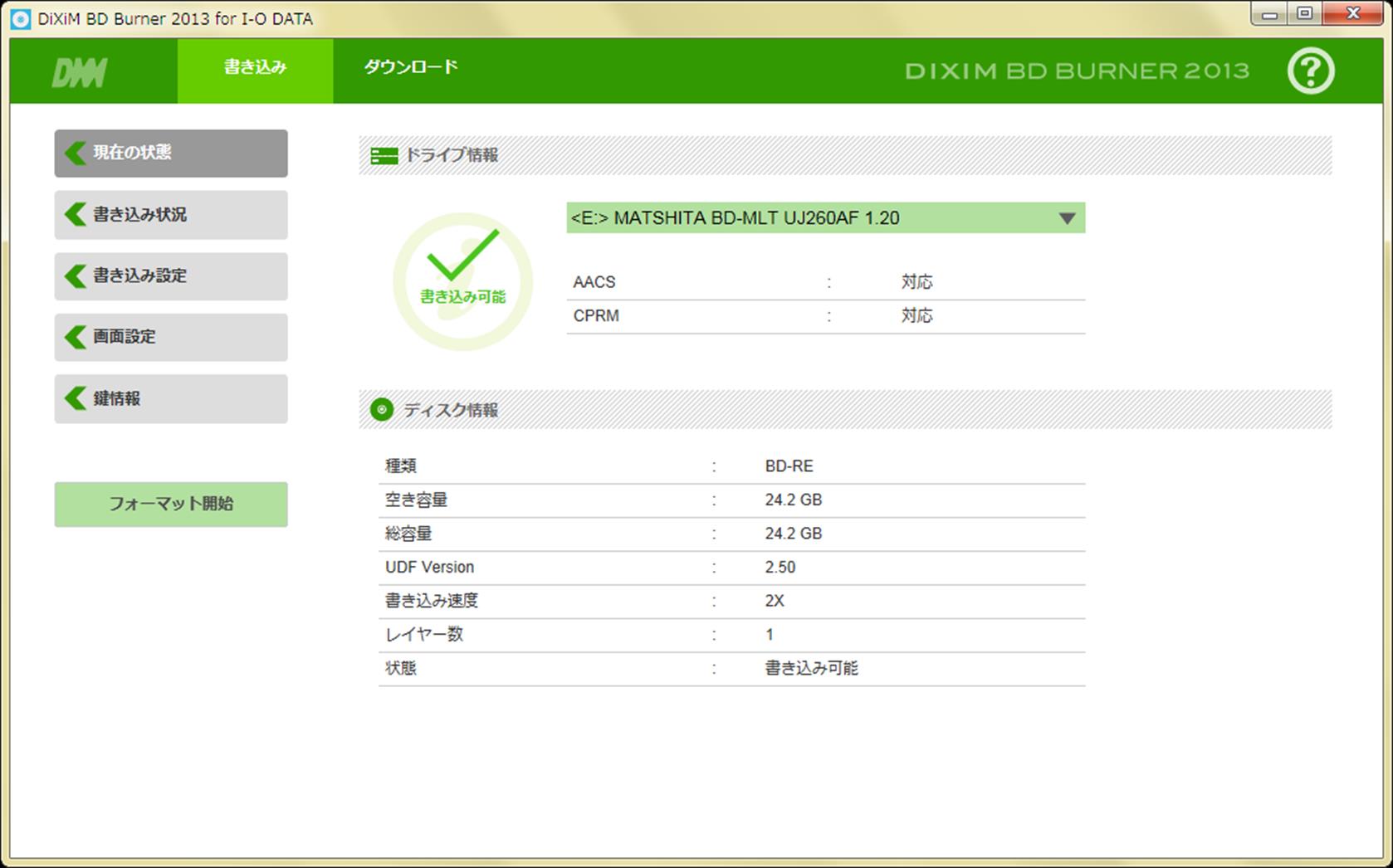Click the DIXIM BD BURNER 2013 header title
This screenshot has width=1393, height=868.
point(1078,71)
